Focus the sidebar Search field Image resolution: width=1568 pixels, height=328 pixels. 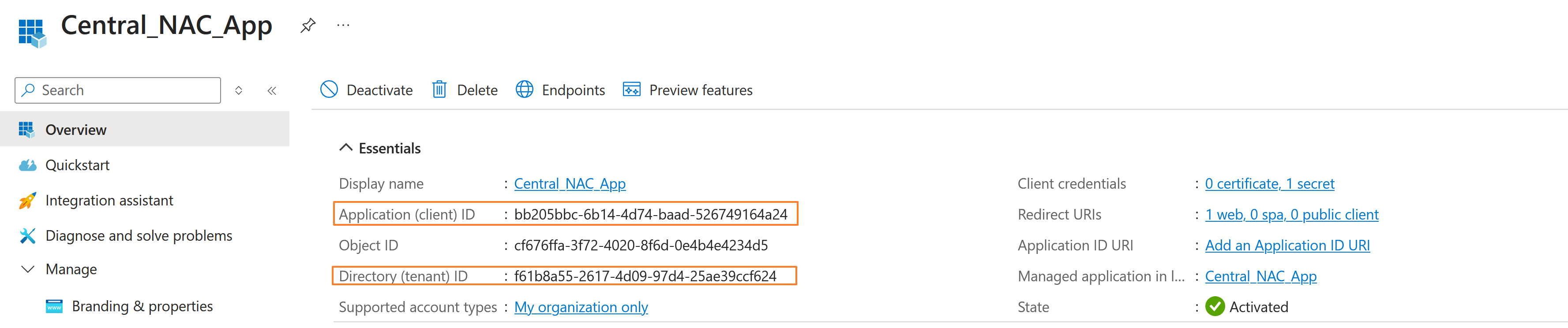coord(117,90)
